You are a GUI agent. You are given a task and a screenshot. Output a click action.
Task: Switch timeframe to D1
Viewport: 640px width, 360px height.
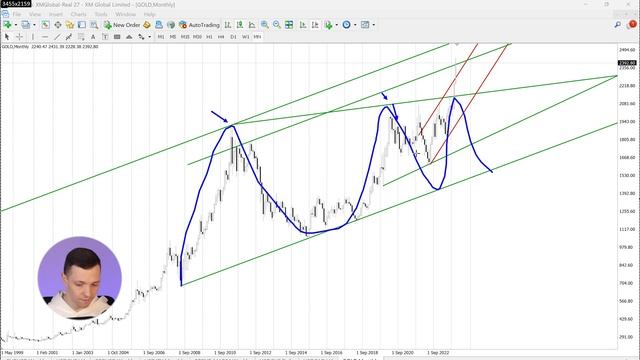click(233, 37)
